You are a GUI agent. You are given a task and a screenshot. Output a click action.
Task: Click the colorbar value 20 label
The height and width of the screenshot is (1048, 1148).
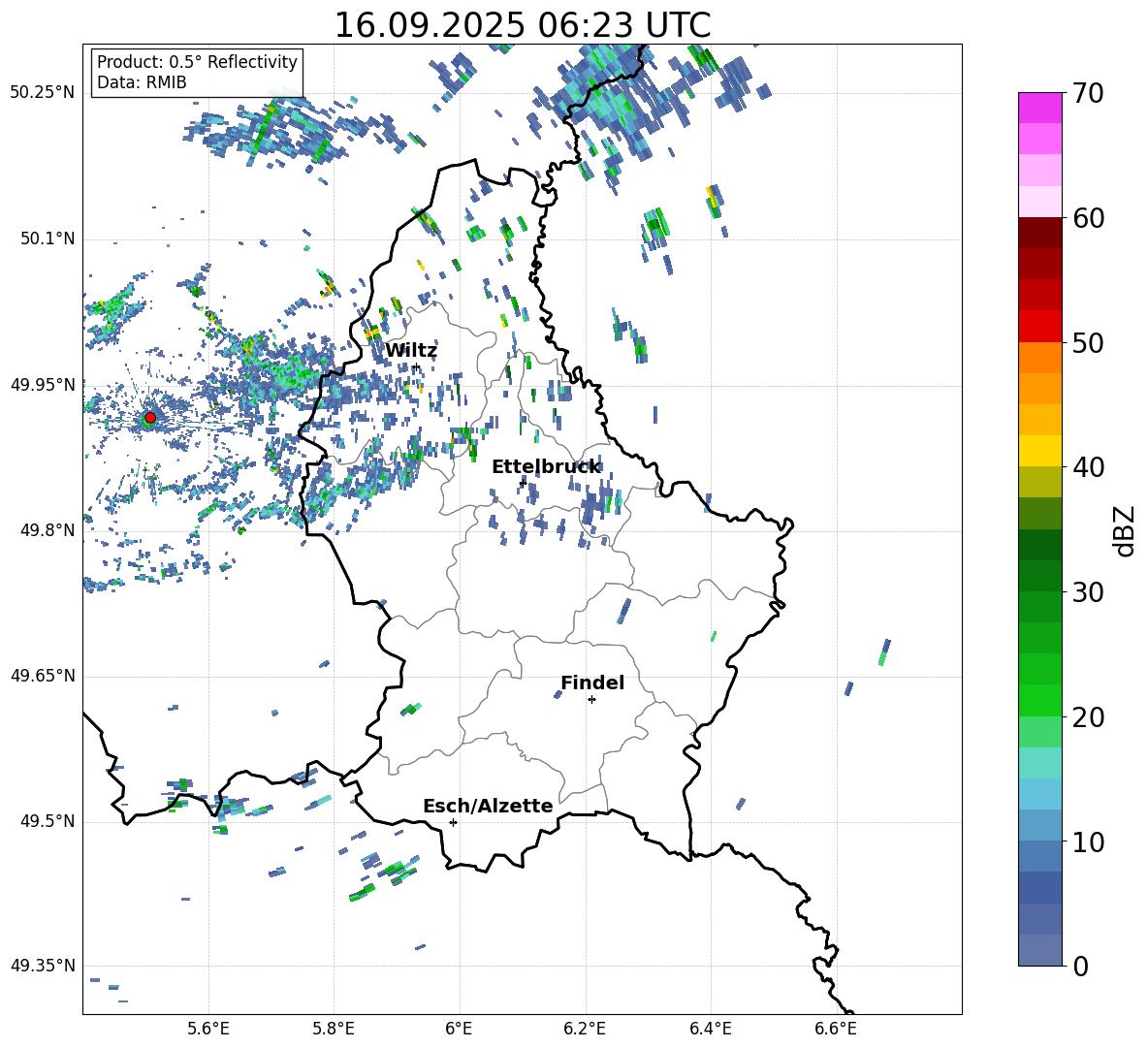point(1087,717)
